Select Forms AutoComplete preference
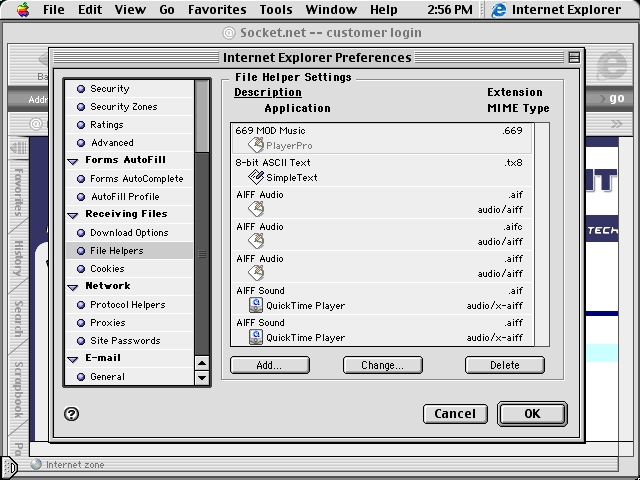640x480 pixels. (129, 178)
